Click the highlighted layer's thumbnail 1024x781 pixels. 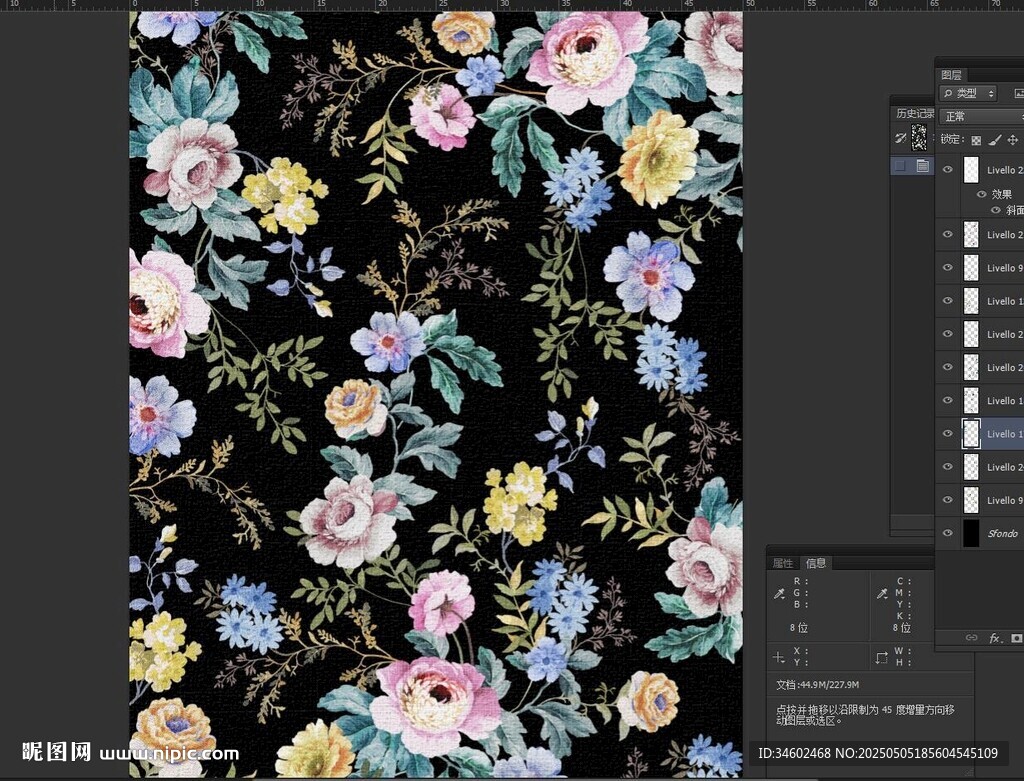click(x=972, y=434)
